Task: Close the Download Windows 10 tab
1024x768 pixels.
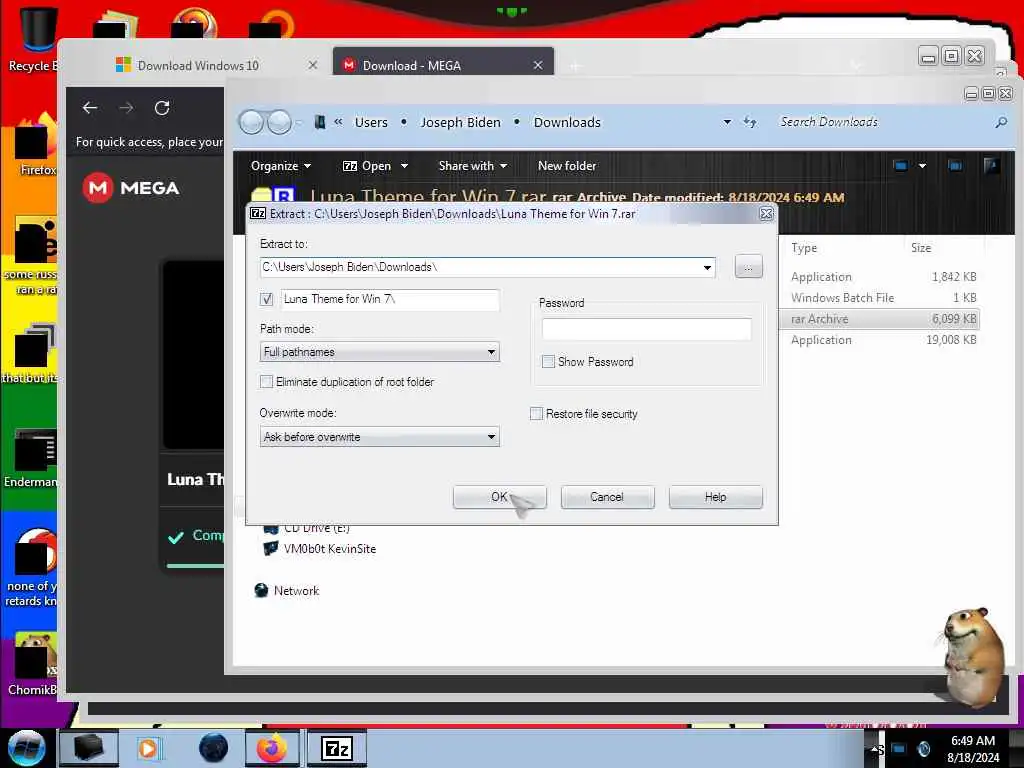Action: pyautogui.click(x=313, y=65)
